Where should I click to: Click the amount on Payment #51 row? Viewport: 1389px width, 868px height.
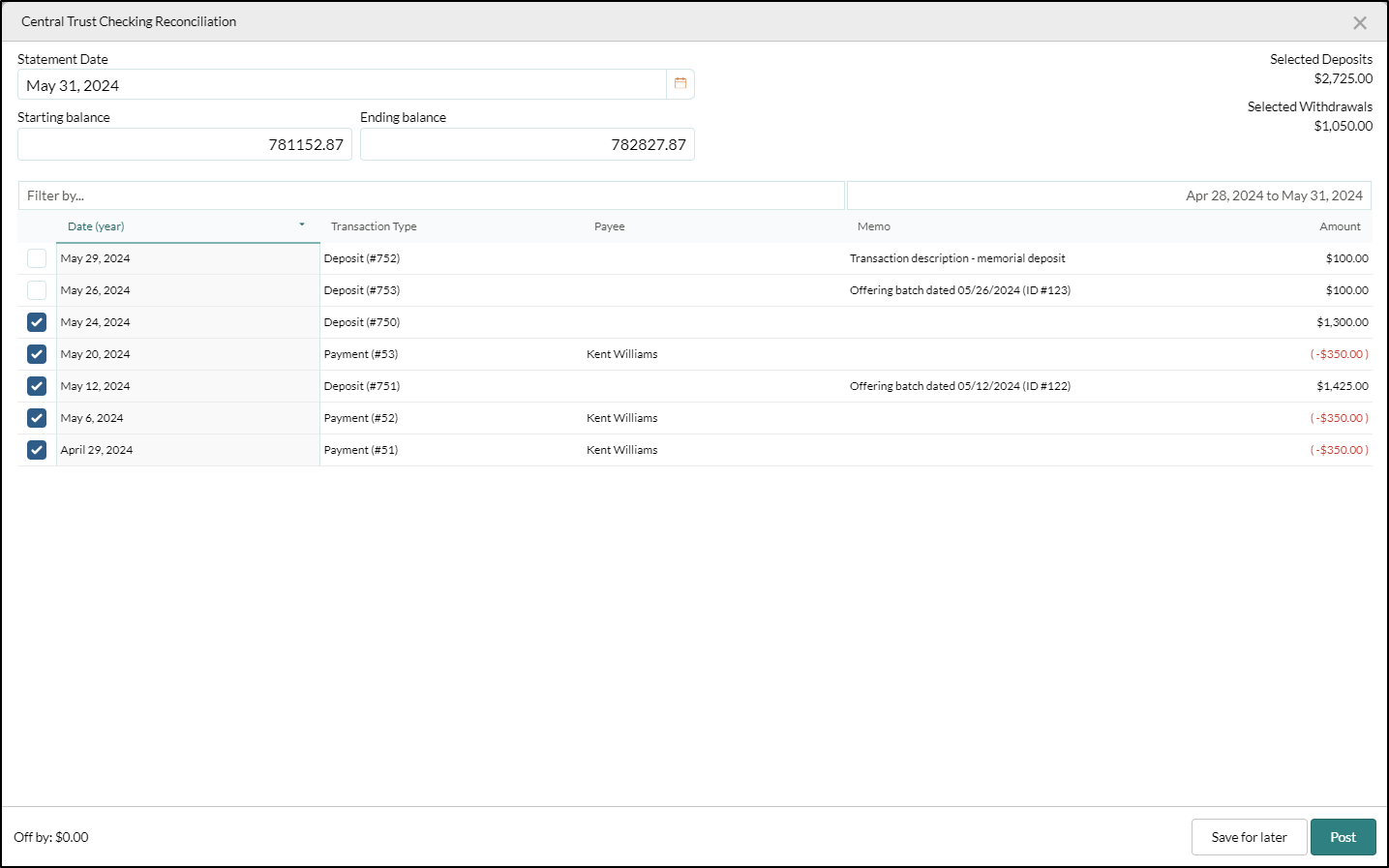(1340, 450)
